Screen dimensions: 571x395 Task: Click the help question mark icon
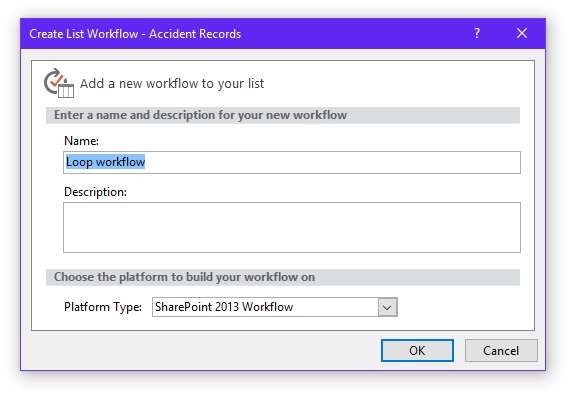point(477,33)
